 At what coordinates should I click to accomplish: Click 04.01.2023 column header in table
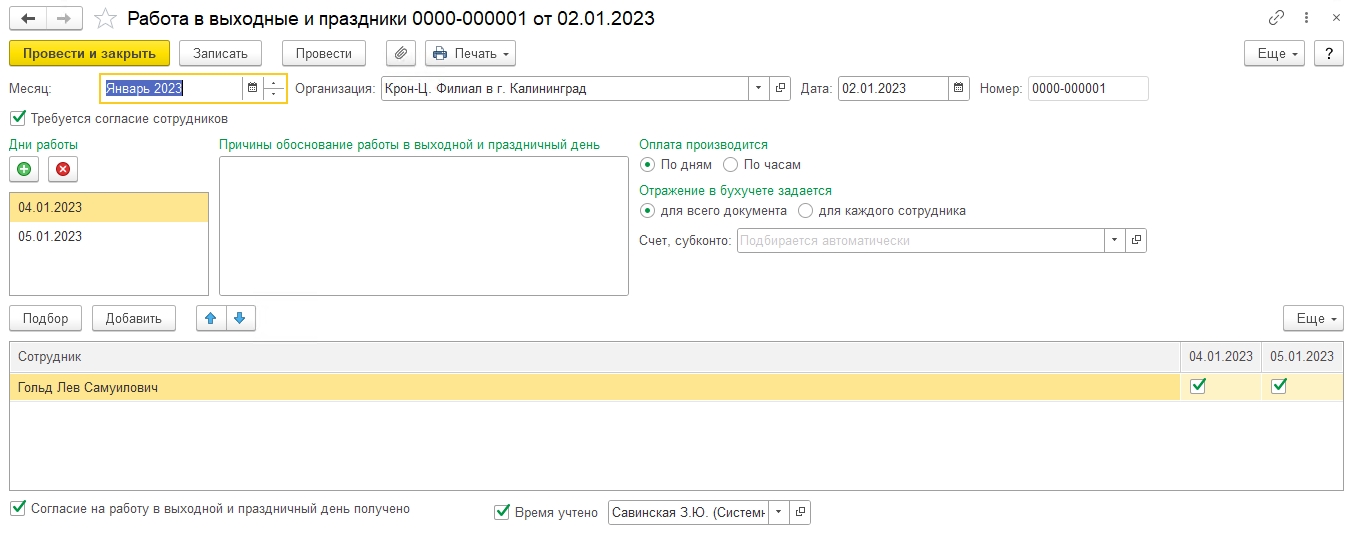point(1220,357)
